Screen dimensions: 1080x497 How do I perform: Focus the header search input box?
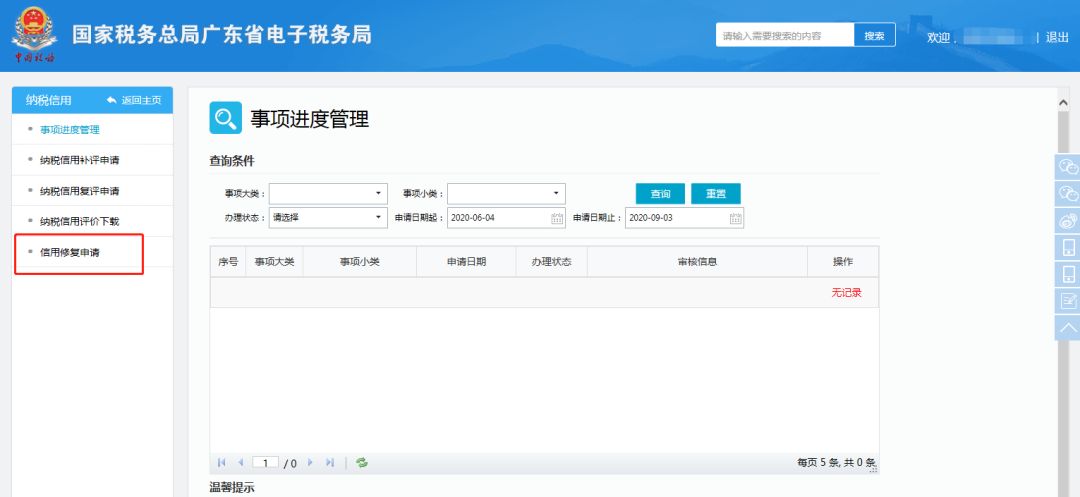(785, 36)
